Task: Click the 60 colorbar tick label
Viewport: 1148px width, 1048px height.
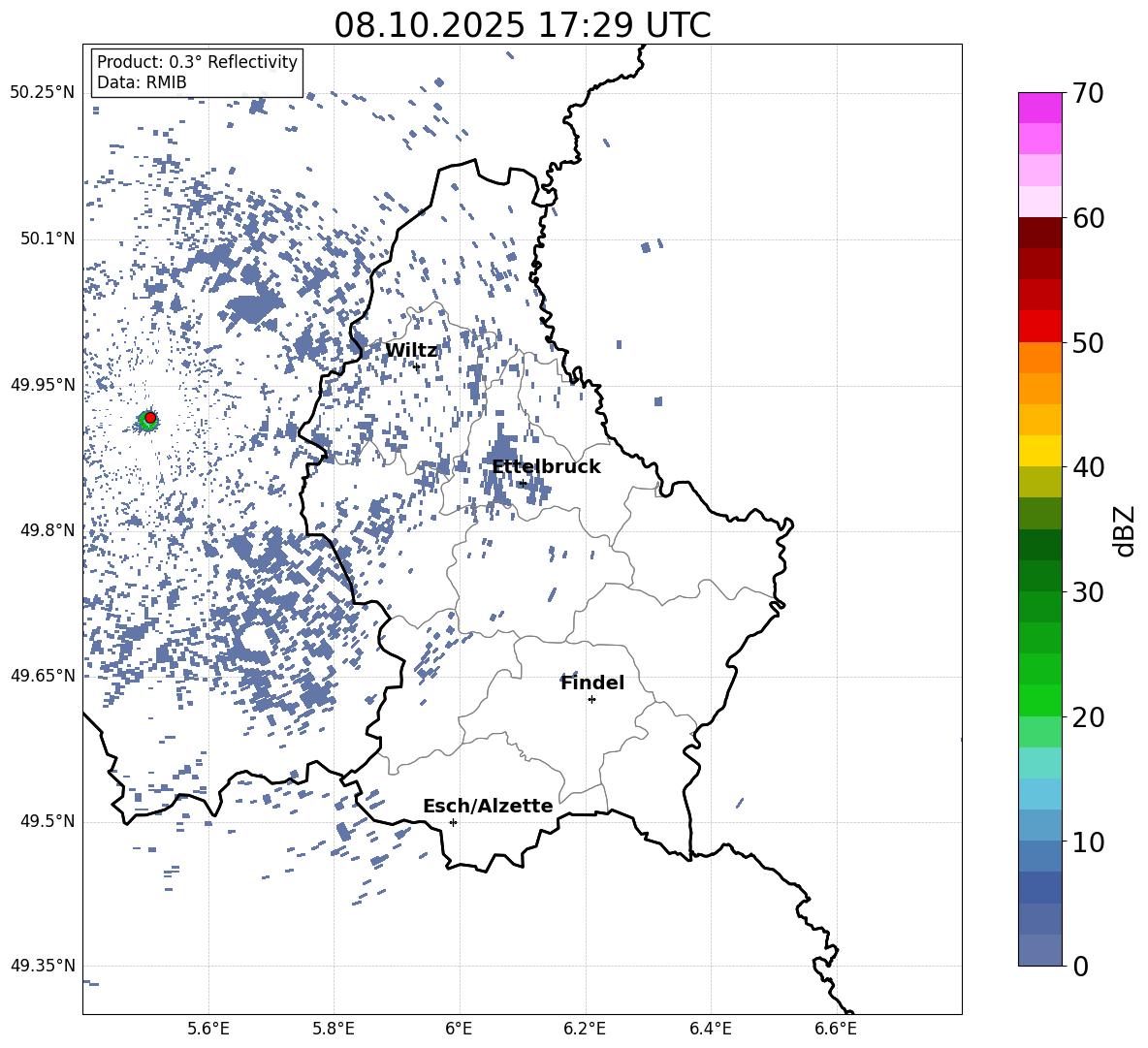Action: click(1088, 219)
